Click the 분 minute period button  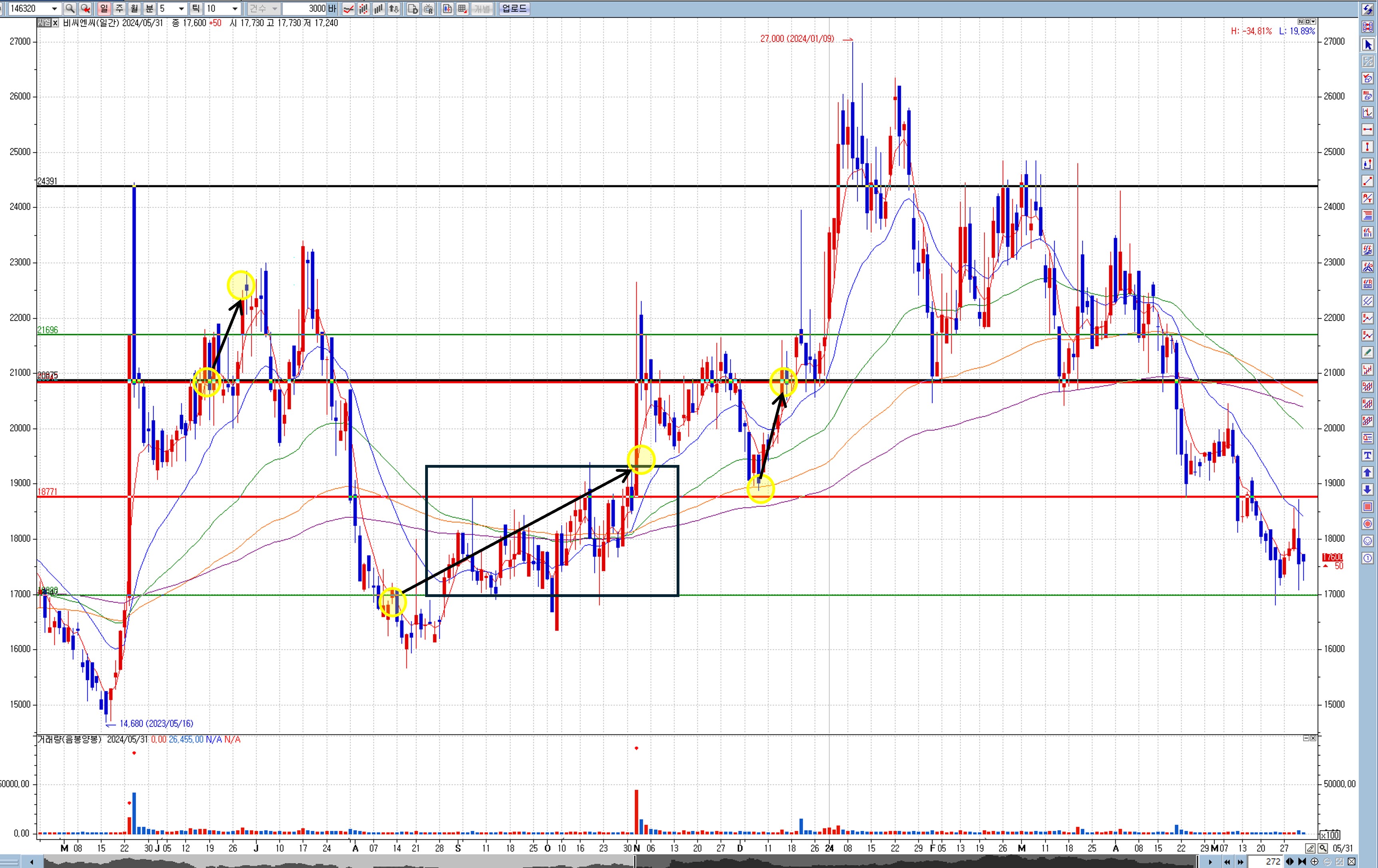149,9
